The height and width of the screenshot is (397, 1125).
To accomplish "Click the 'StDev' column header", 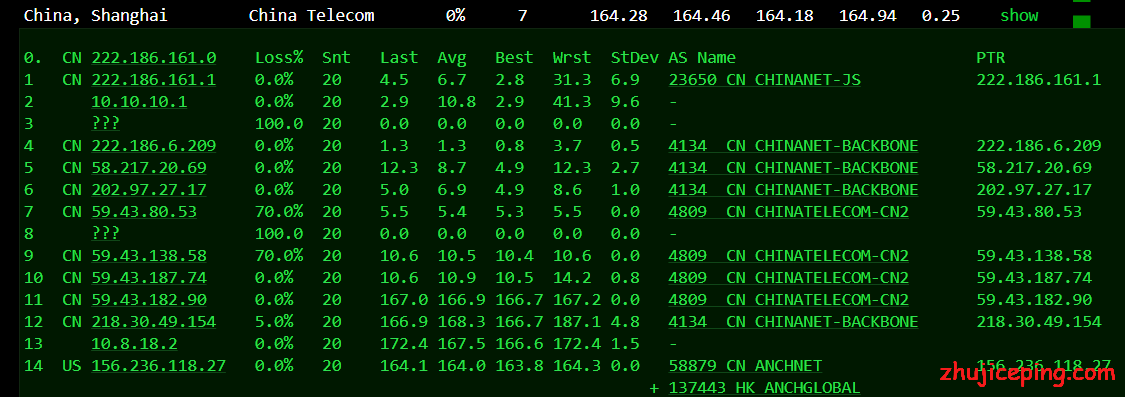I will [x=634, y=58].
